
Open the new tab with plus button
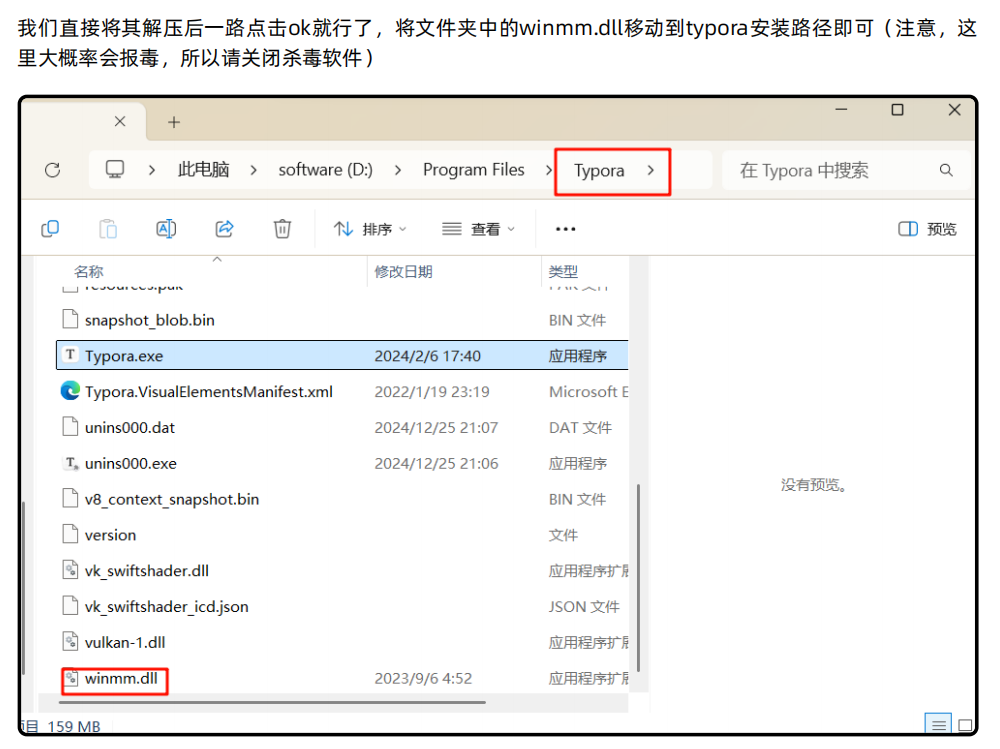pyautogui.click(x=174, y=122)
